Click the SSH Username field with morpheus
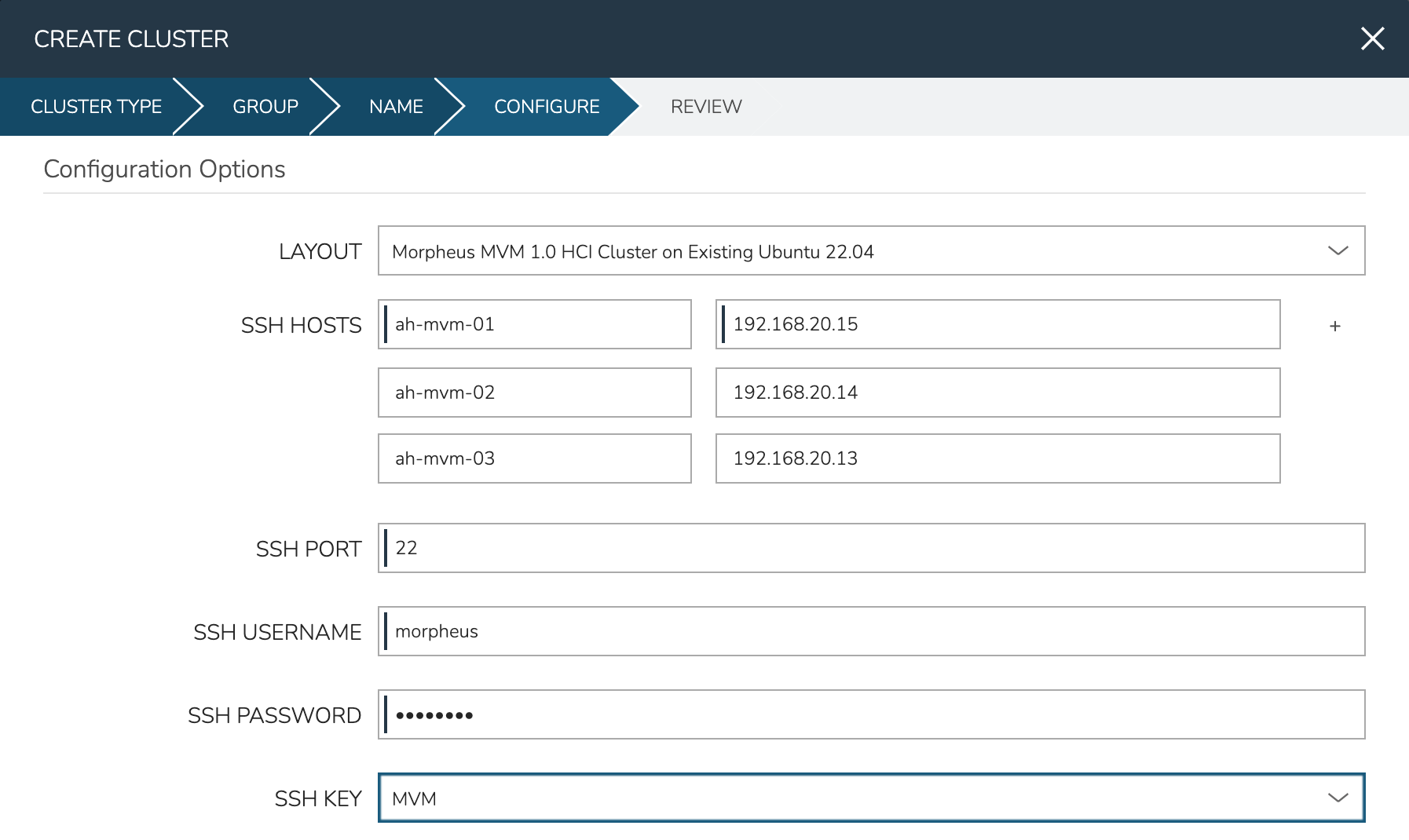Viewport: 1409px width, 840px height. pyautogui.click(x=871, y=631)
